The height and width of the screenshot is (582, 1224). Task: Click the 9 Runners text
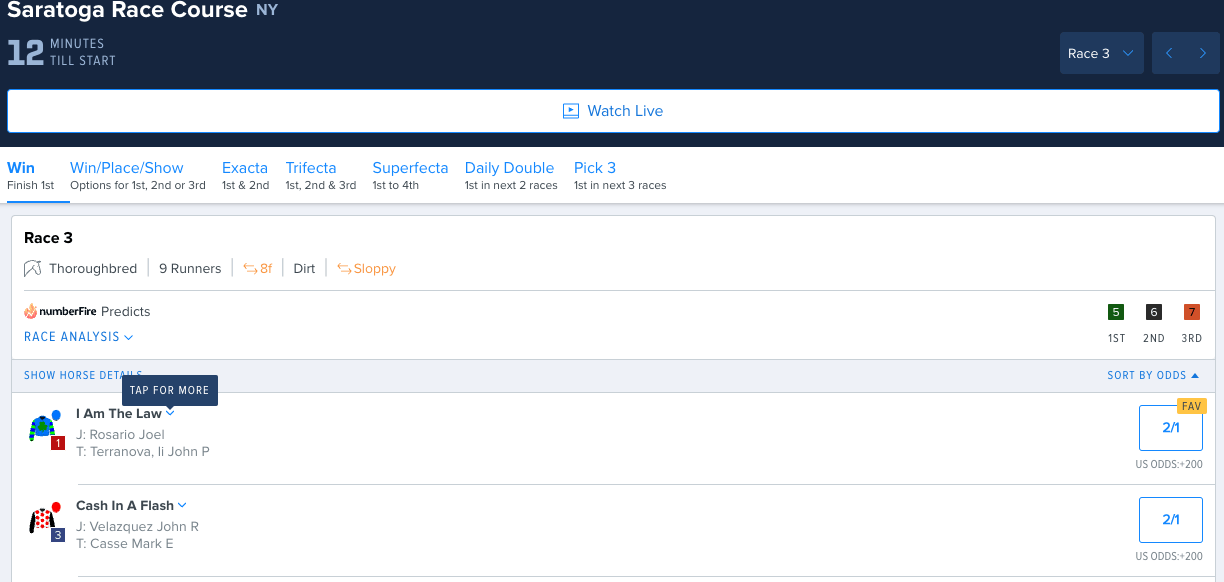tap(190, 268)
